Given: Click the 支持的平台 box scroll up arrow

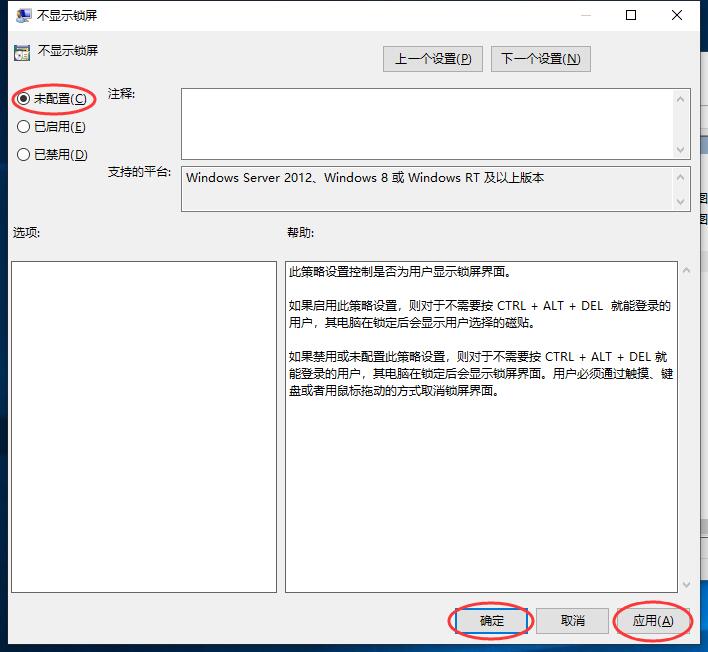Looking at the screenshot, I should pyautogui.click(x=680, y=177).
